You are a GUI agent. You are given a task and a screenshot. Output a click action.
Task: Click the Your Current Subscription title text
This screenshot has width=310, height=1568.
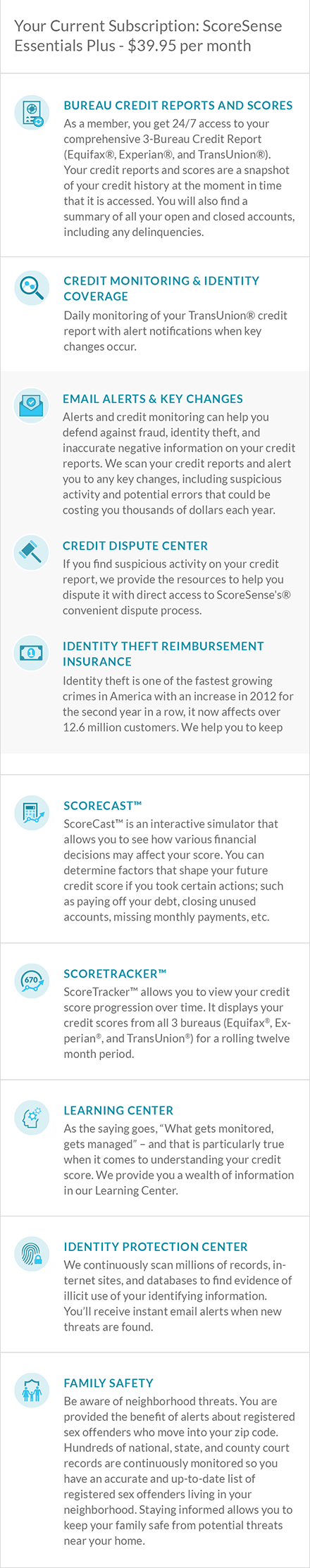148,36
